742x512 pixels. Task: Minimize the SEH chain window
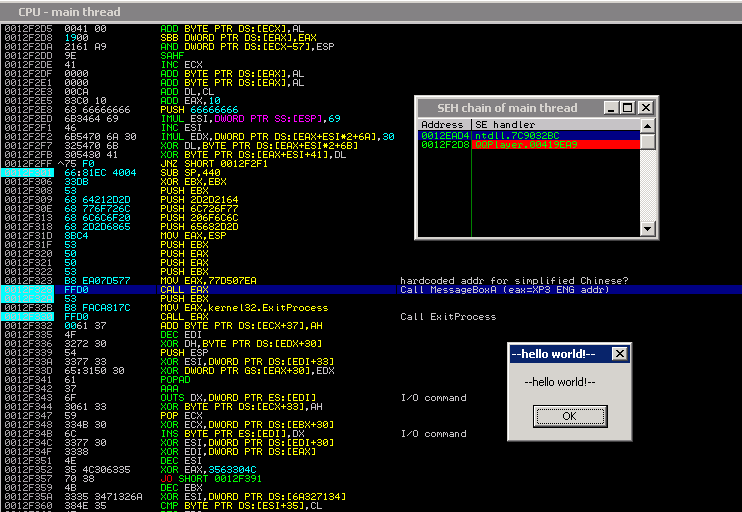pyautogui.click(x=611, y=108)
